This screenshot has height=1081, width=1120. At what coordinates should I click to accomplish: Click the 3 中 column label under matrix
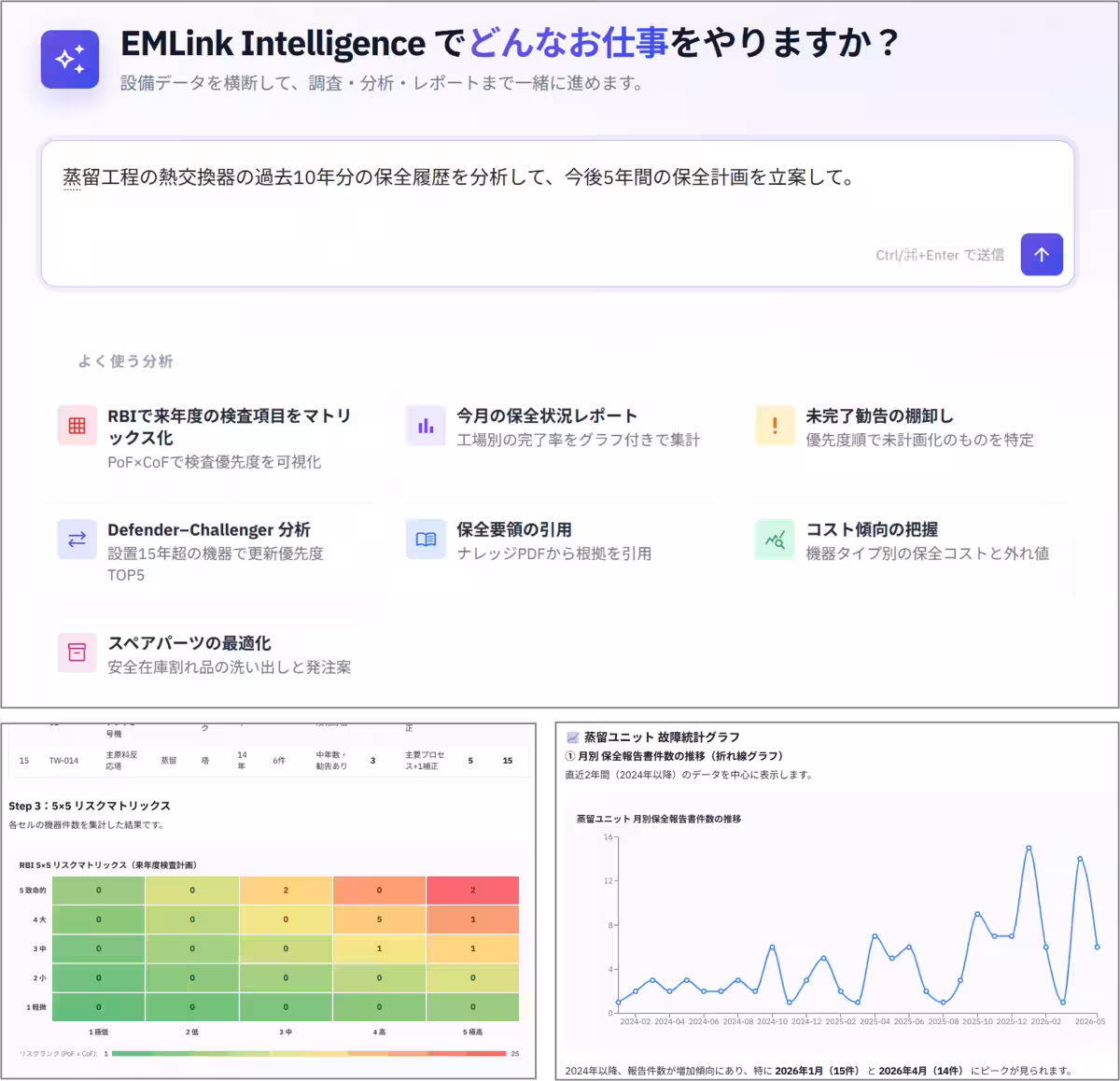tap(286, 1032)
